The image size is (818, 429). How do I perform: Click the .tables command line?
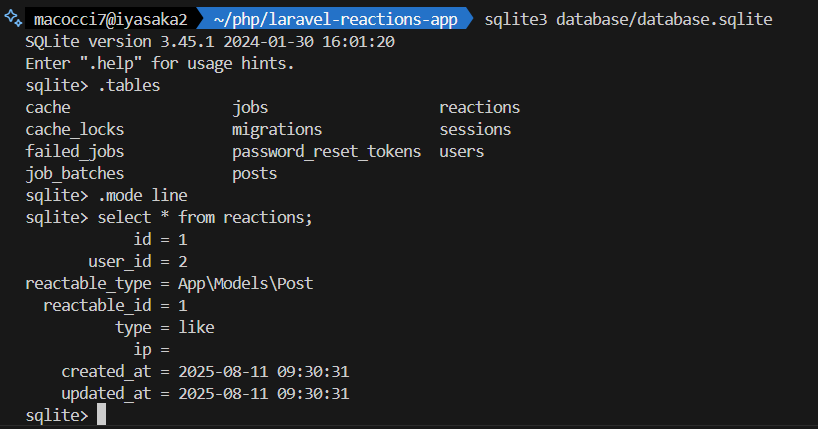click(129, 85)
